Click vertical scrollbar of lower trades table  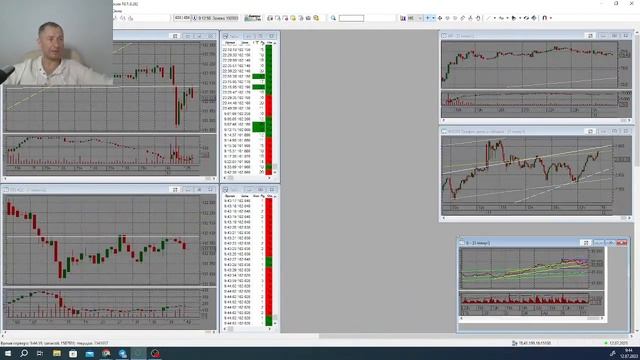[275, 260]
